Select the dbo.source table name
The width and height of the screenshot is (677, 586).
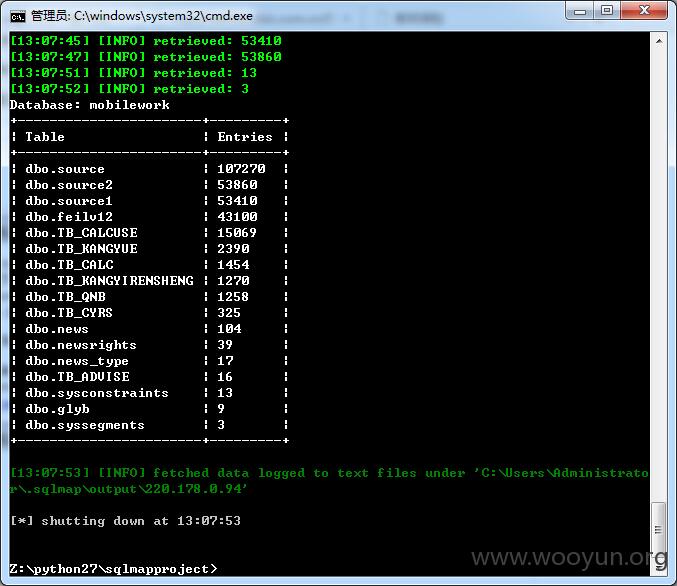tap(65, 169)
